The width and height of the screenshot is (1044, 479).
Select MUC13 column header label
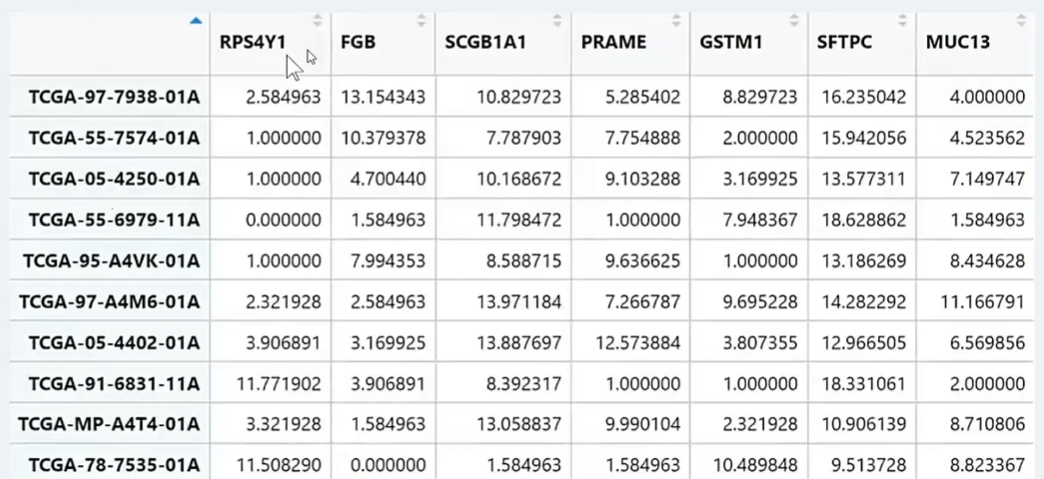point(957,42)
